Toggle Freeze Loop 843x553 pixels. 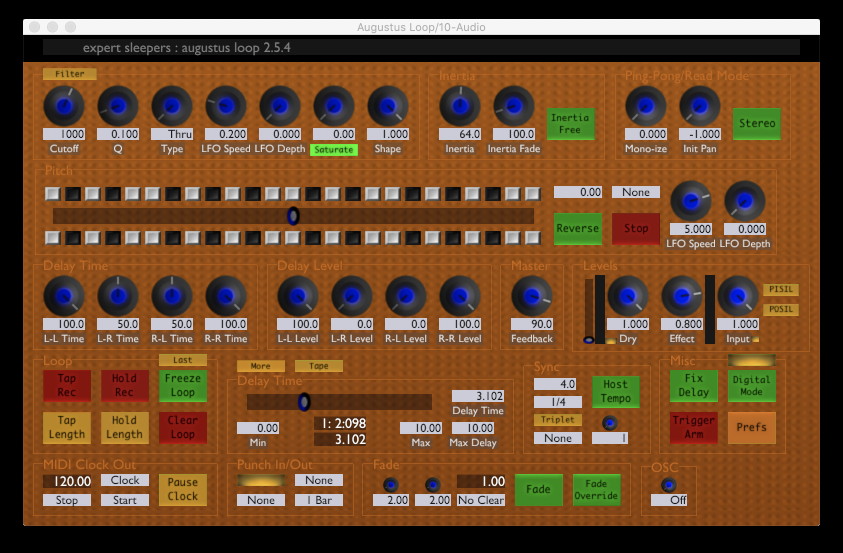[183, 385]
